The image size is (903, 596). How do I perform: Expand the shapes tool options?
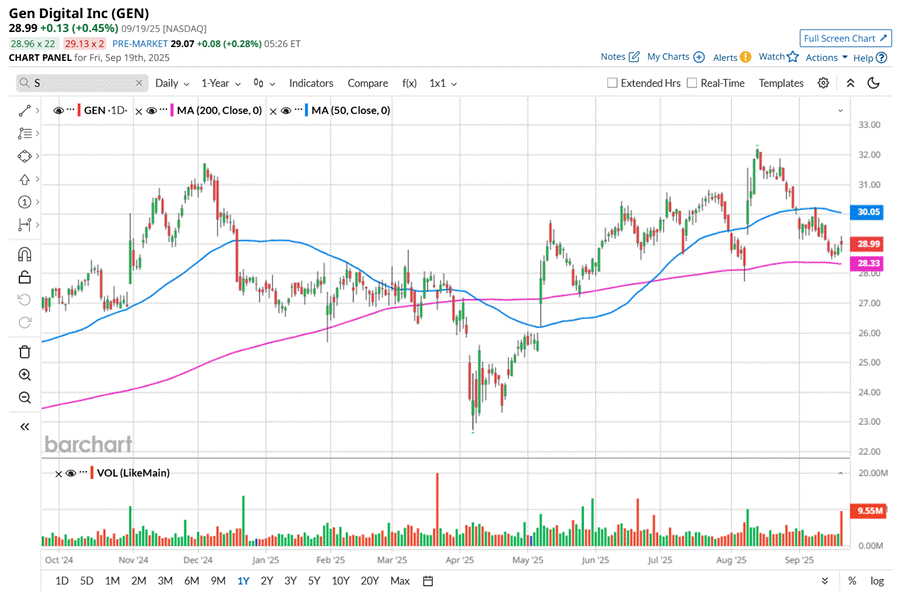(37, 156)
